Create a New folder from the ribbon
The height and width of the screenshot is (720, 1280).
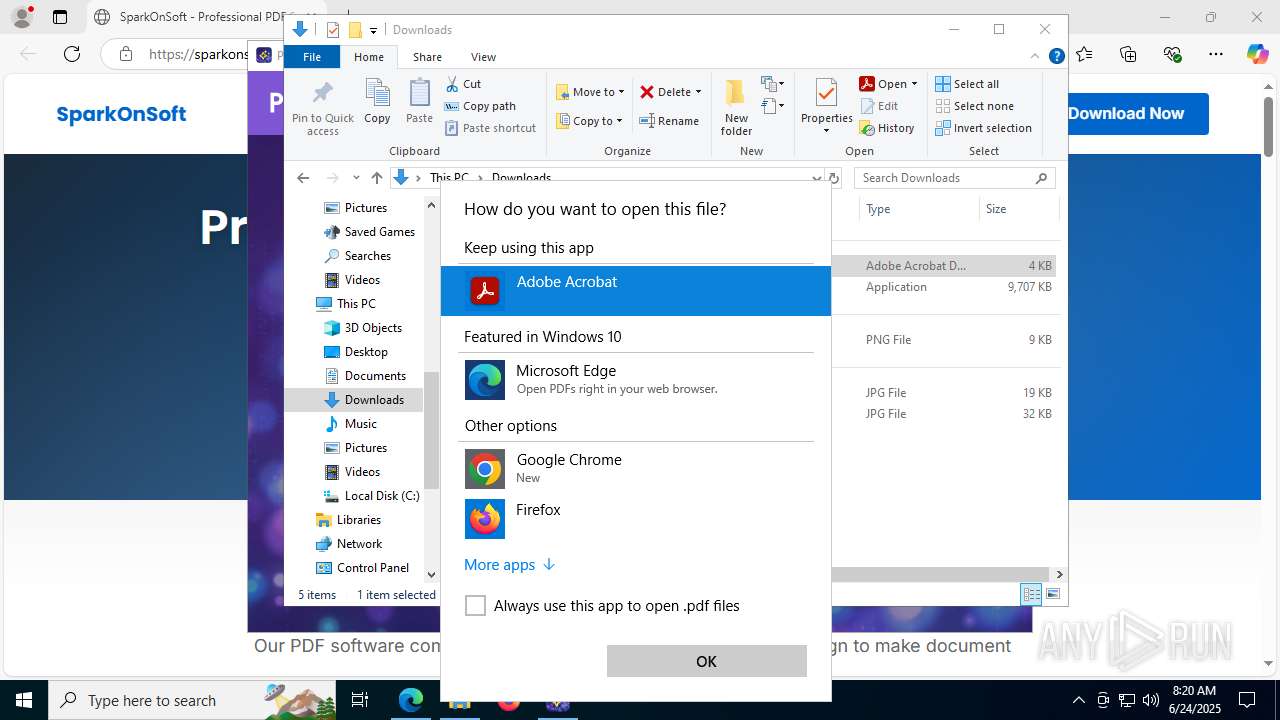(736, 107)
